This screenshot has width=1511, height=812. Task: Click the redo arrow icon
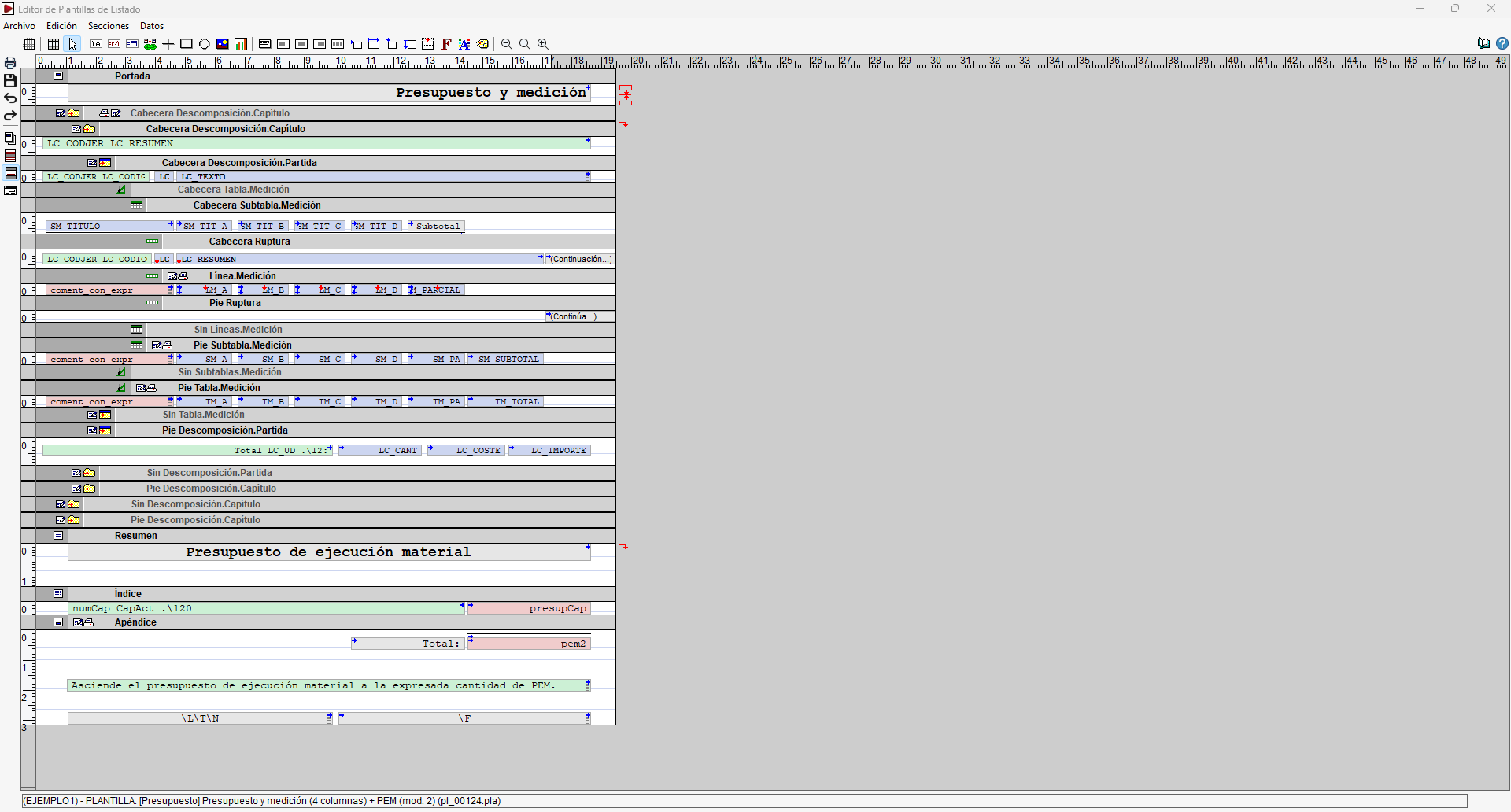[x=10, y=116]
